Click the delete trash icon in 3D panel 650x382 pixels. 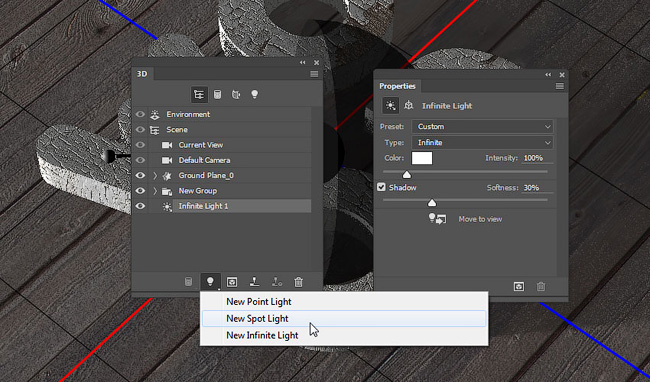click(x=298, y=282)
